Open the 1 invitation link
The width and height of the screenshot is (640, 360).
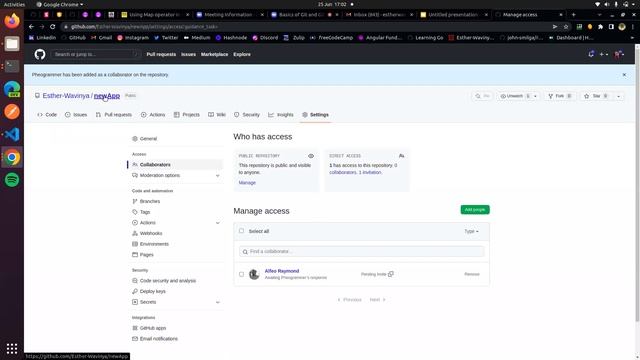click(x=370, y=172)
